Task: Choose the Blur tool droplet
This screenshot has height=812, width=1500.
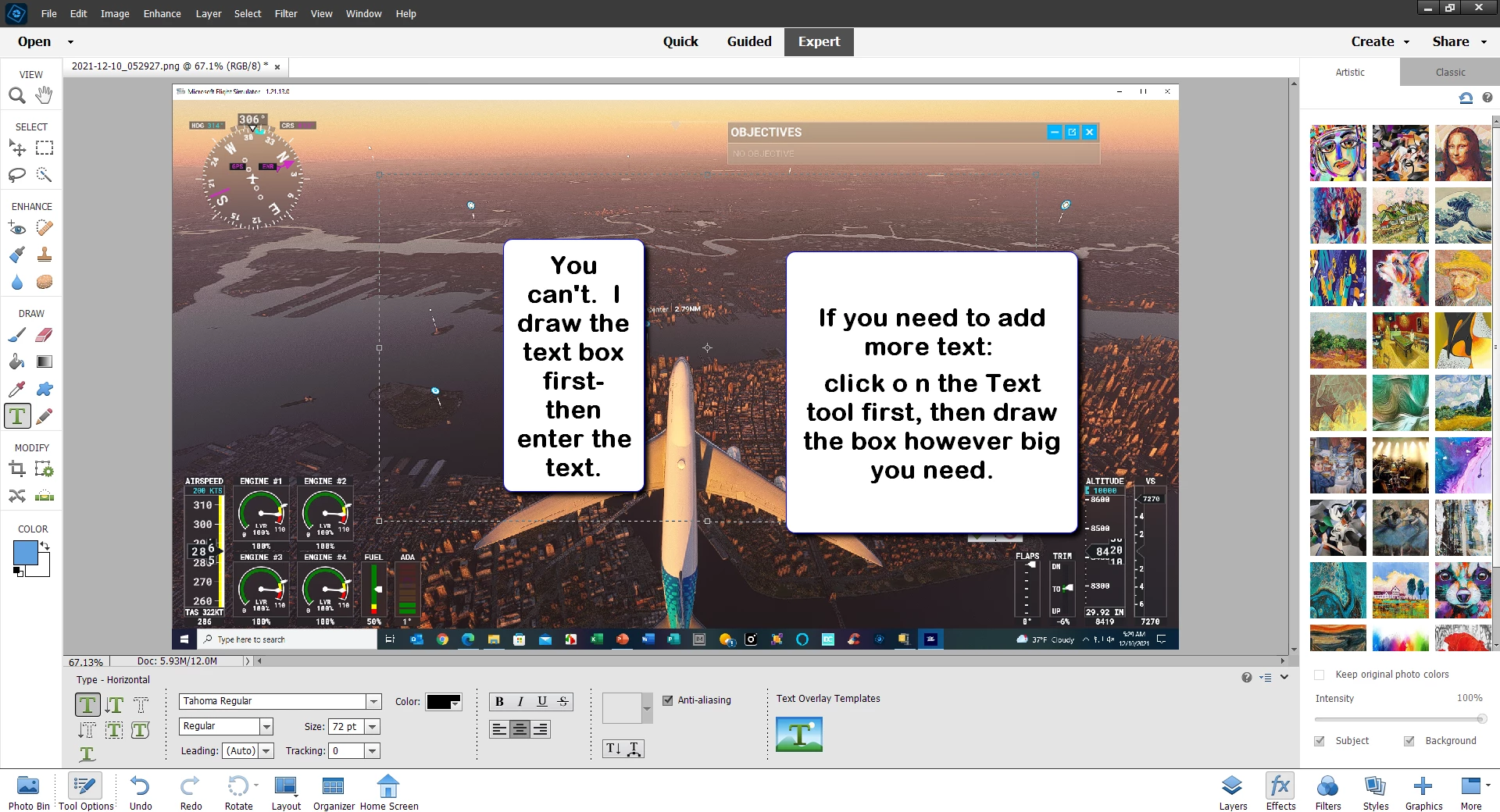Action: click(17, 282)
